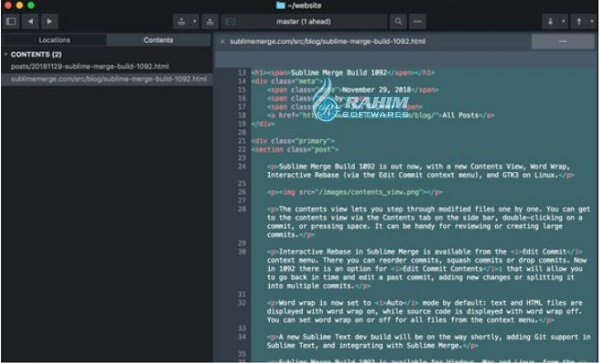600x363 pixels.
Task: Click the section class="post" line
Action: 295,150
